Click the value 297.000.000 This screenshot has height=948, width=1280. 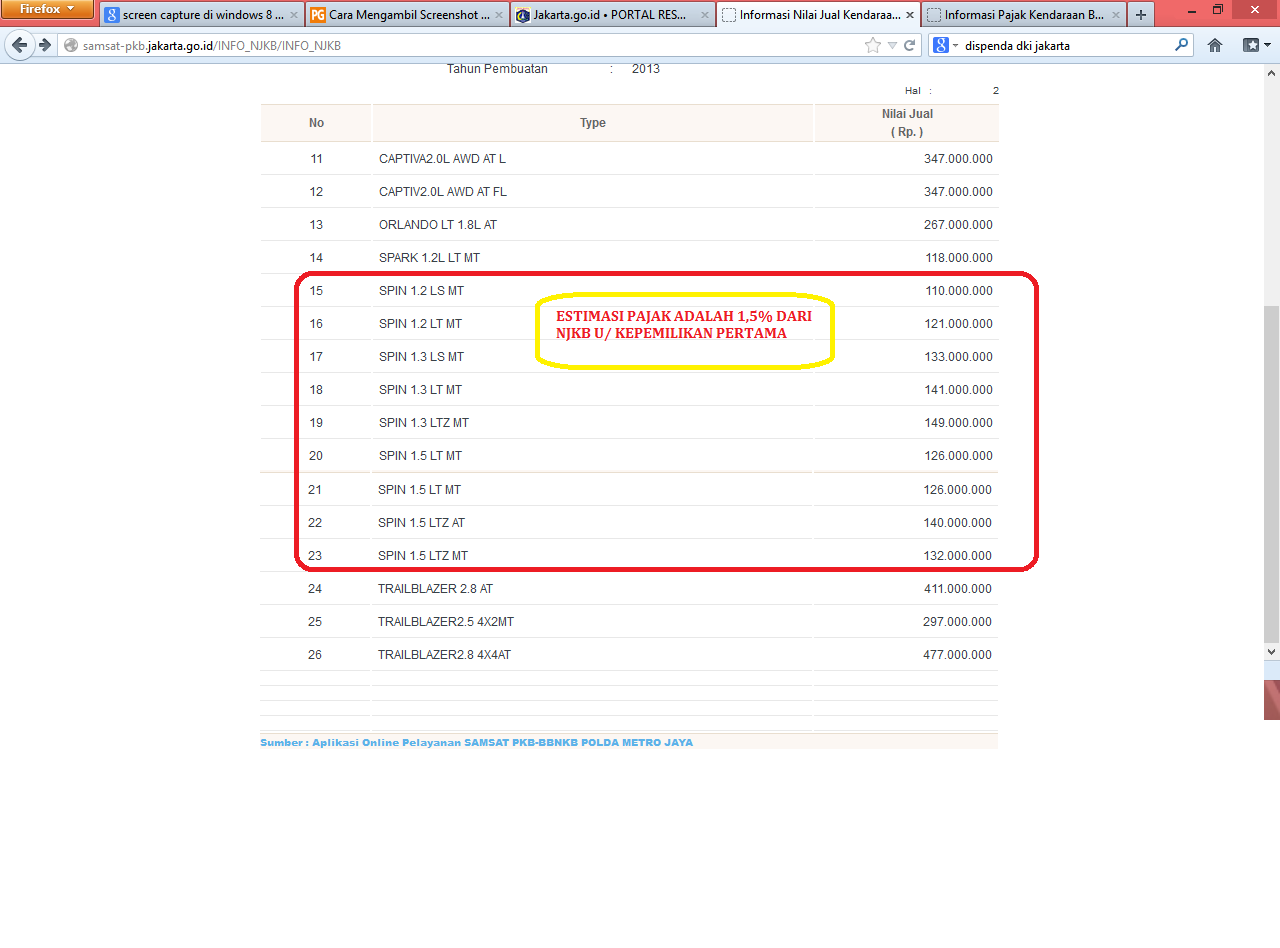[958, 622]
